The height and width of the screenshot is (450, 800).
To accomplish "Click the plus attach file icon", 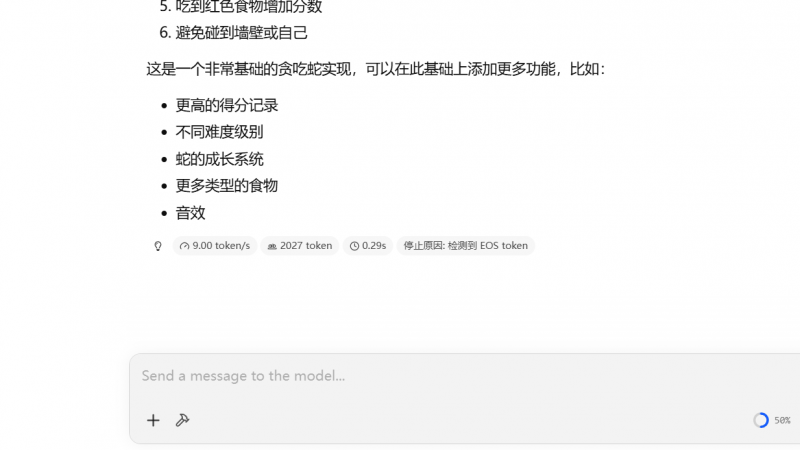I will (x=153, y=420).
